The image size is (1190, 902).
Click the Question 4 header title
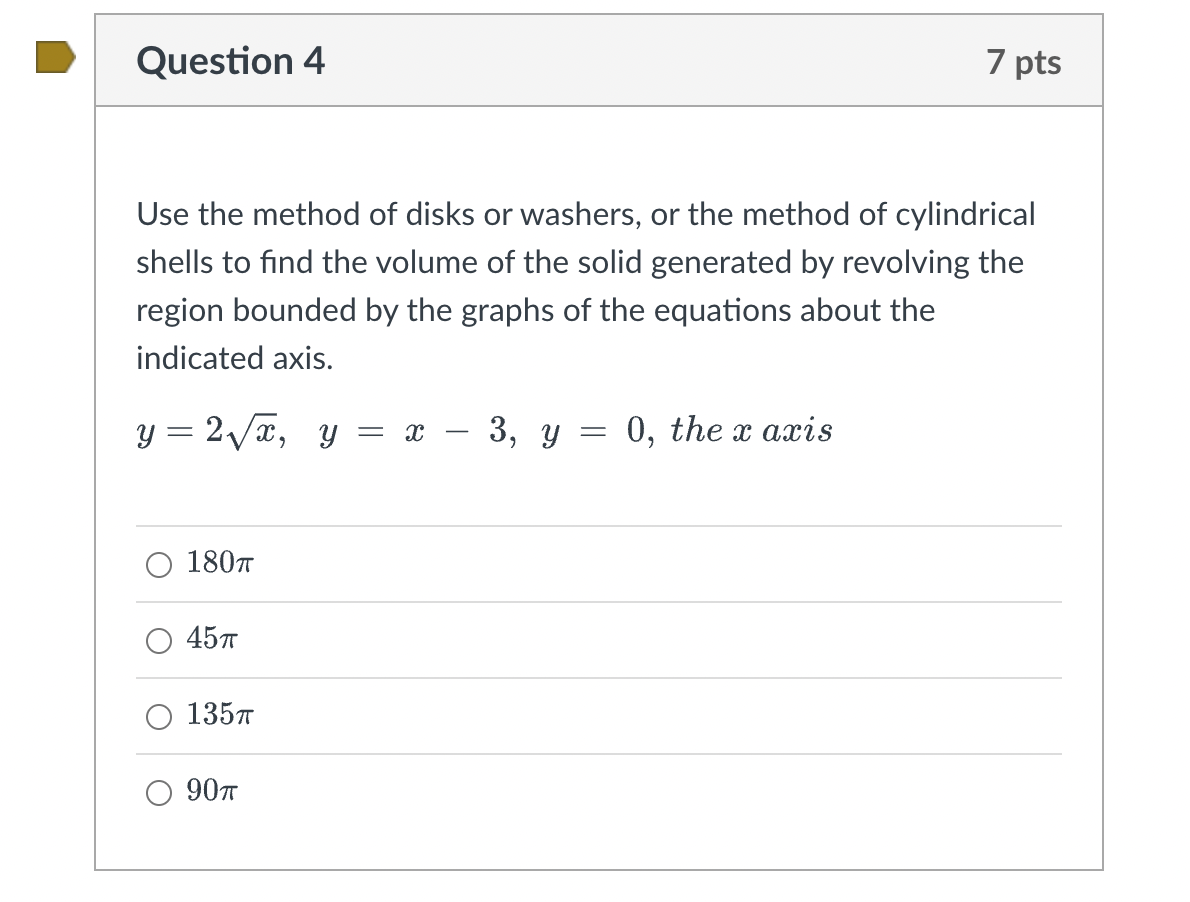pyautogui.click(x=230, y=61)
